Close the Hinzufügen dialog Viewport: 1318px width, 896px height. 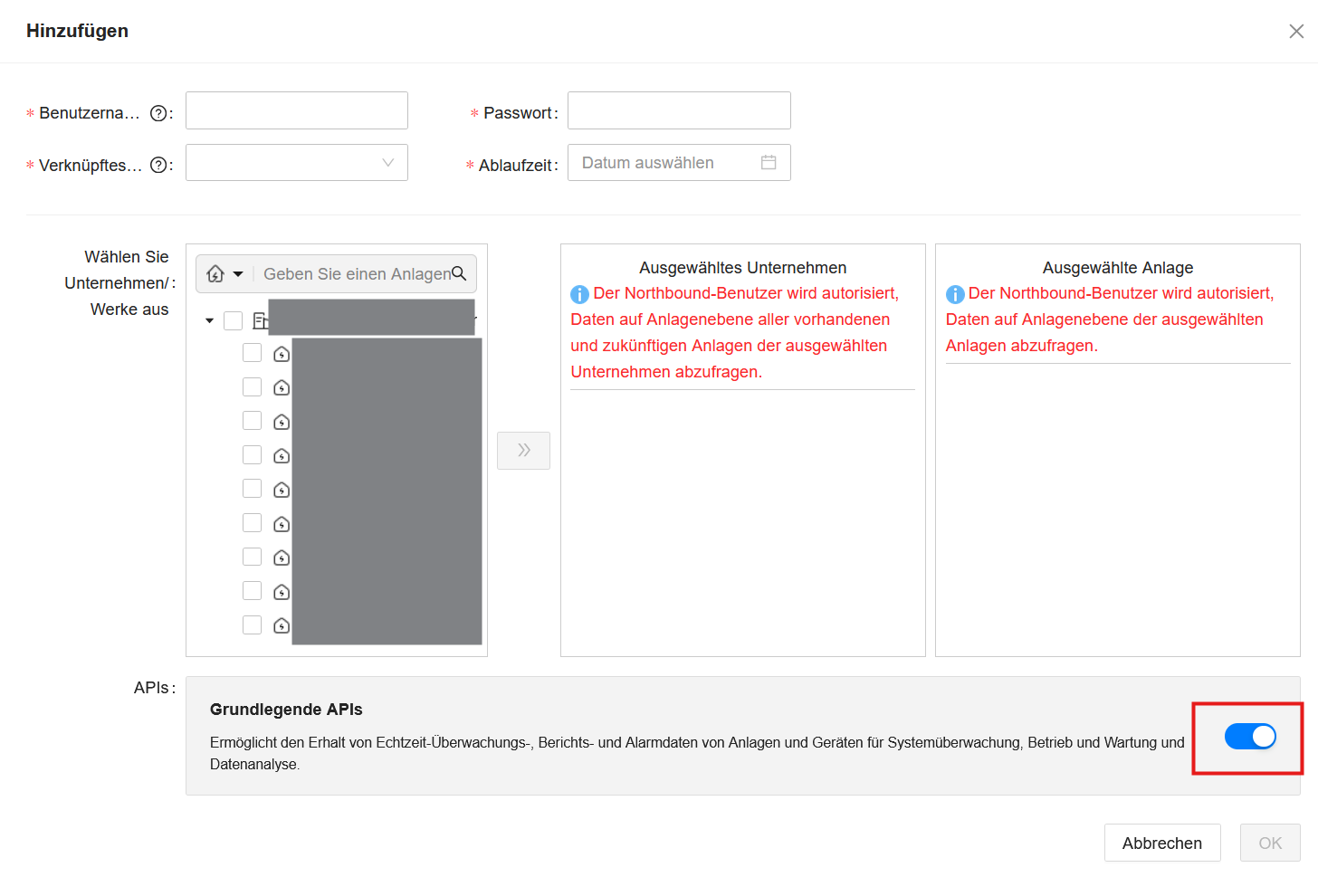click(x=1295, y=30)
